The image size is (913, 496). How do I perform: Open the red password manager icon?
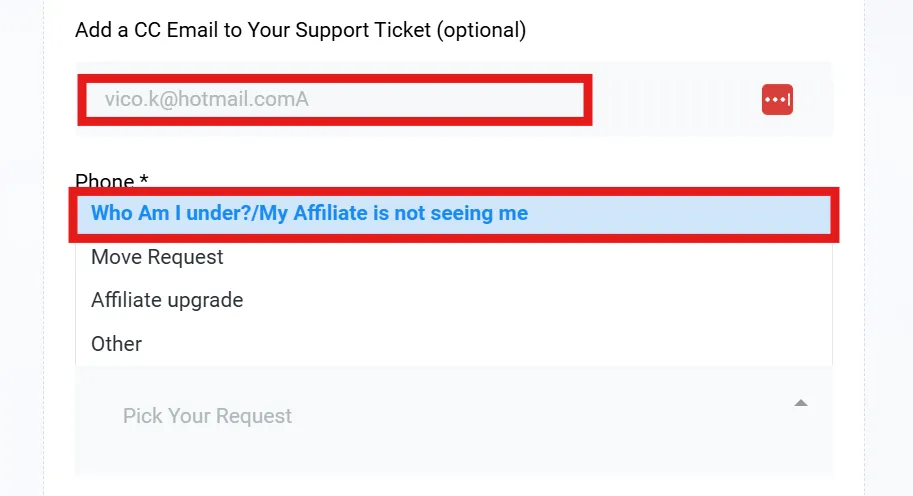tap(777, 100)
